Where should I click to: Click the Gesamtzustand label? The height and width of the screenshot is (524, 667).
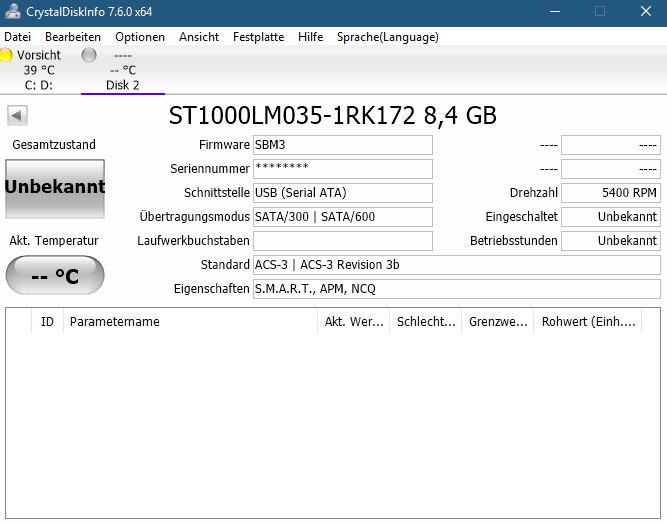(x=54, y=145)
